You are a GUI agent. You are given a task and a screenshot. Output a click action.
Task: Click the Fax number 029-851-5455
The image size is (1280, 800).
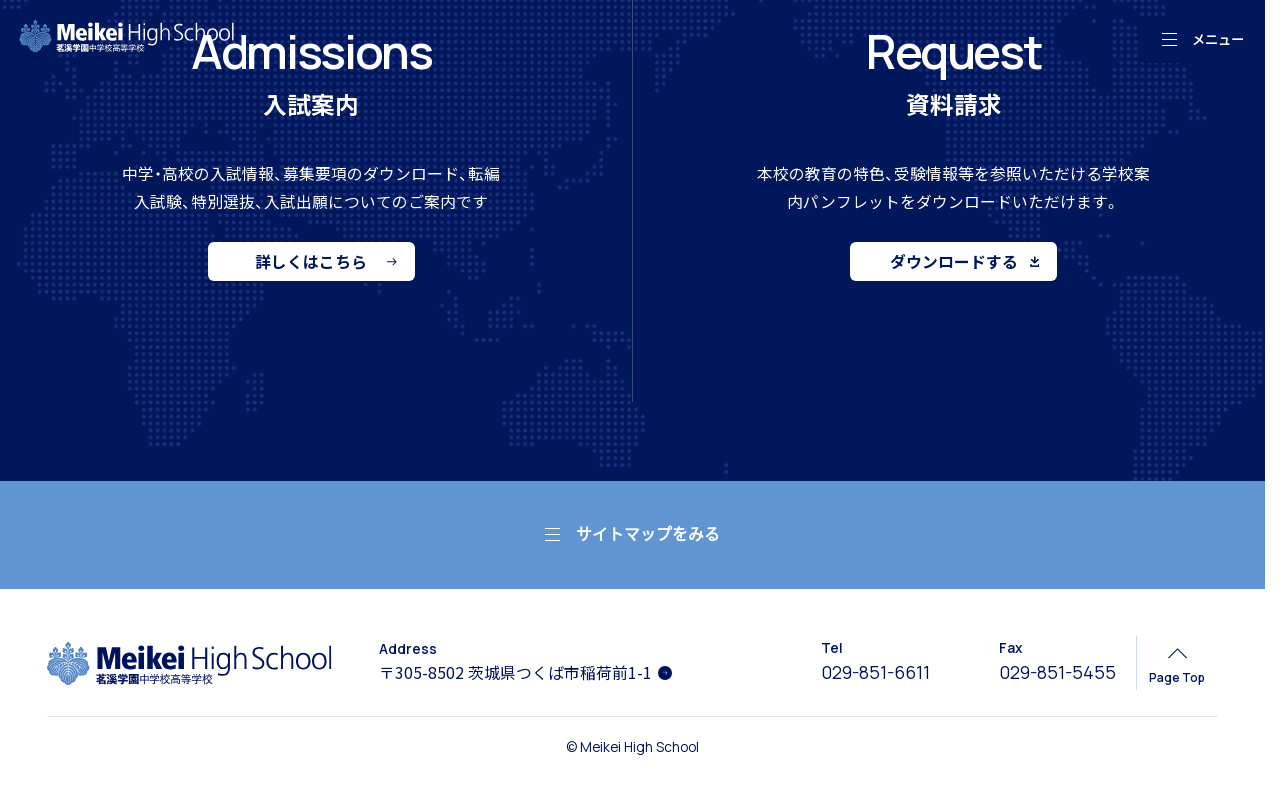coord(1057,673)
